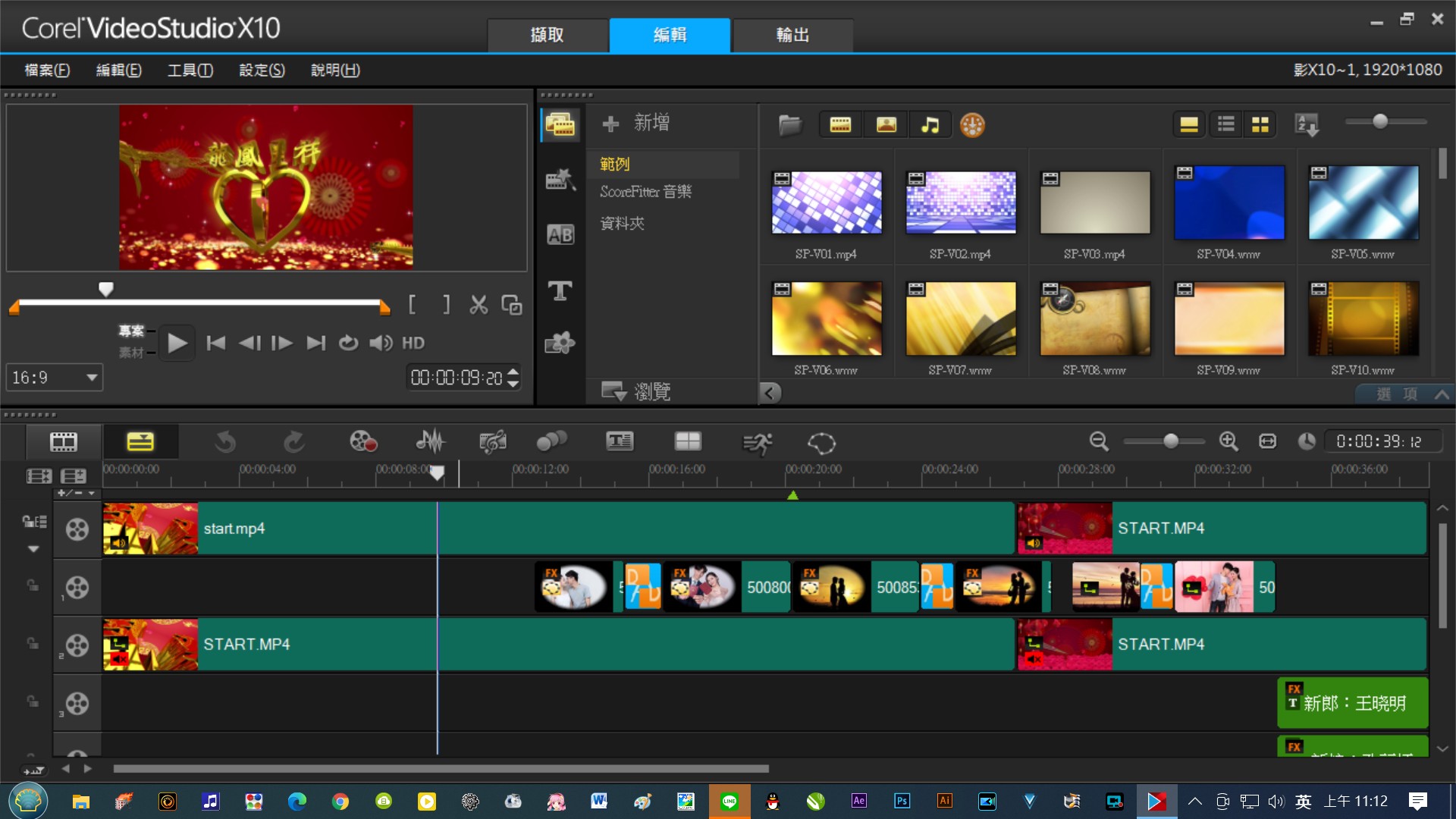Click the Sort clips in library icon

point(1307,124)
